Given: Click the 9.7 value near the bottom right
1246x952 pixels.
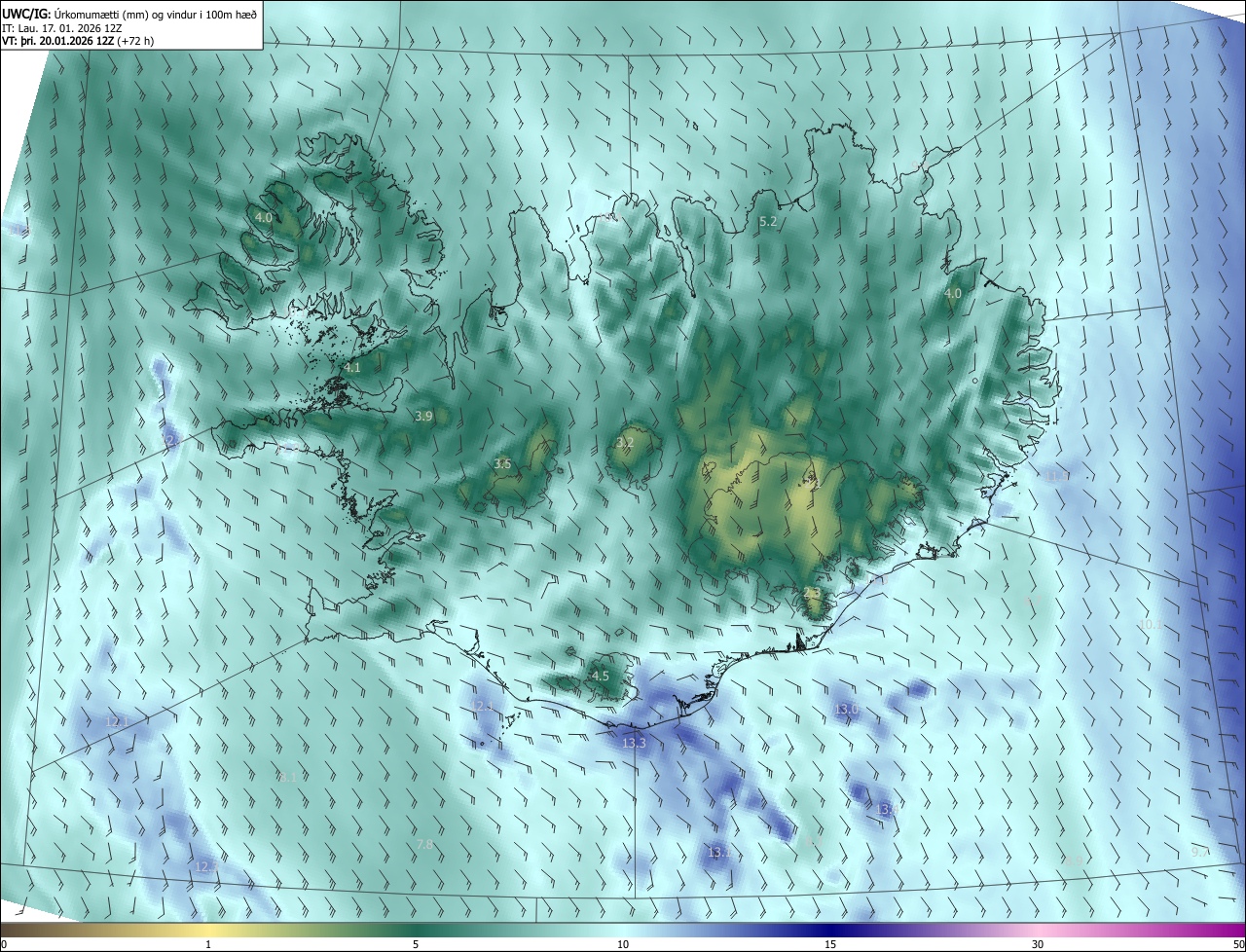Looking at the screenshot, I should pos(1200,852).
